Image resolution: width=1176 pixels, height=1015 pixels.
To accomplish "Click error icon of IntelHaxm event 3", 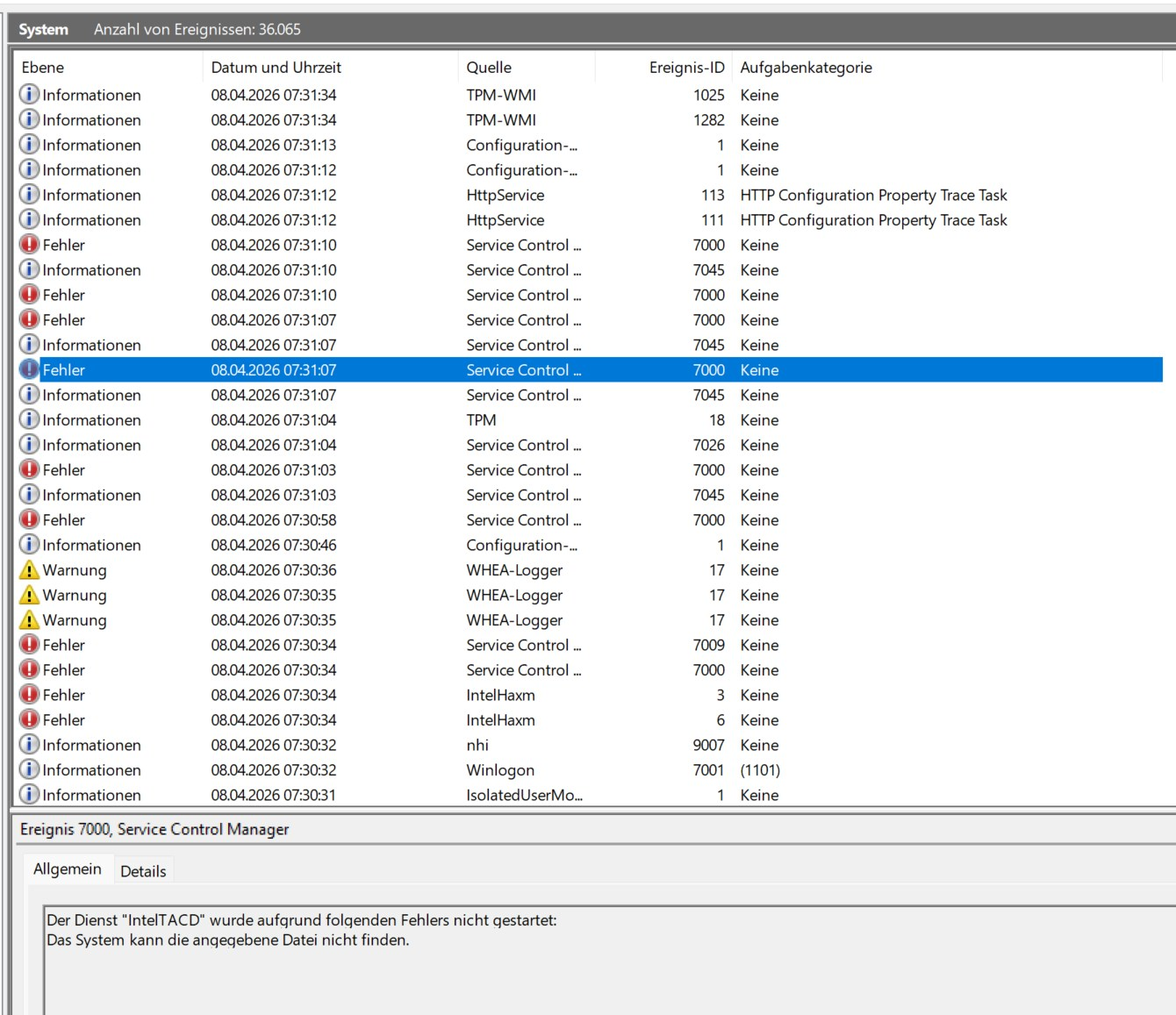I will [x=29, y=694].
